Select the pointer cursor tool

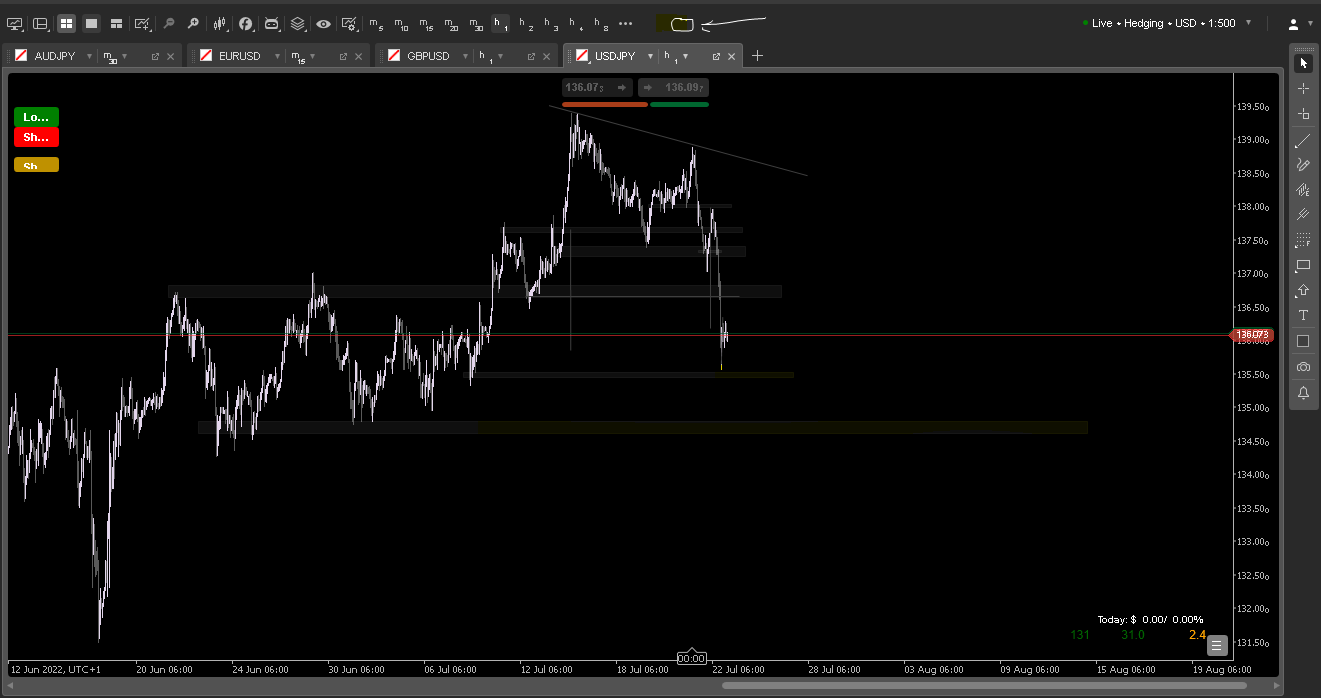point(1303,63)
